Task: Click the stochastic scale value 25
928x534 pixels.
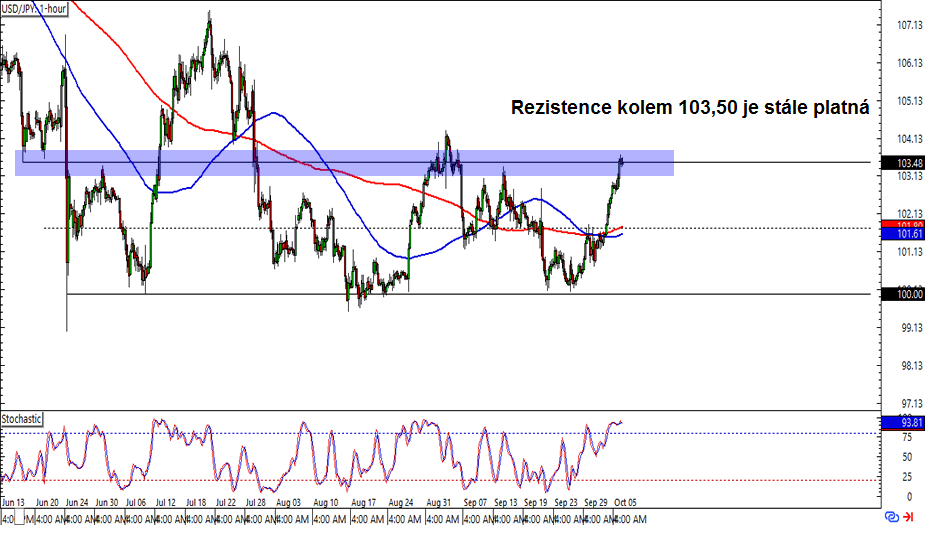Action: [907, 477]
